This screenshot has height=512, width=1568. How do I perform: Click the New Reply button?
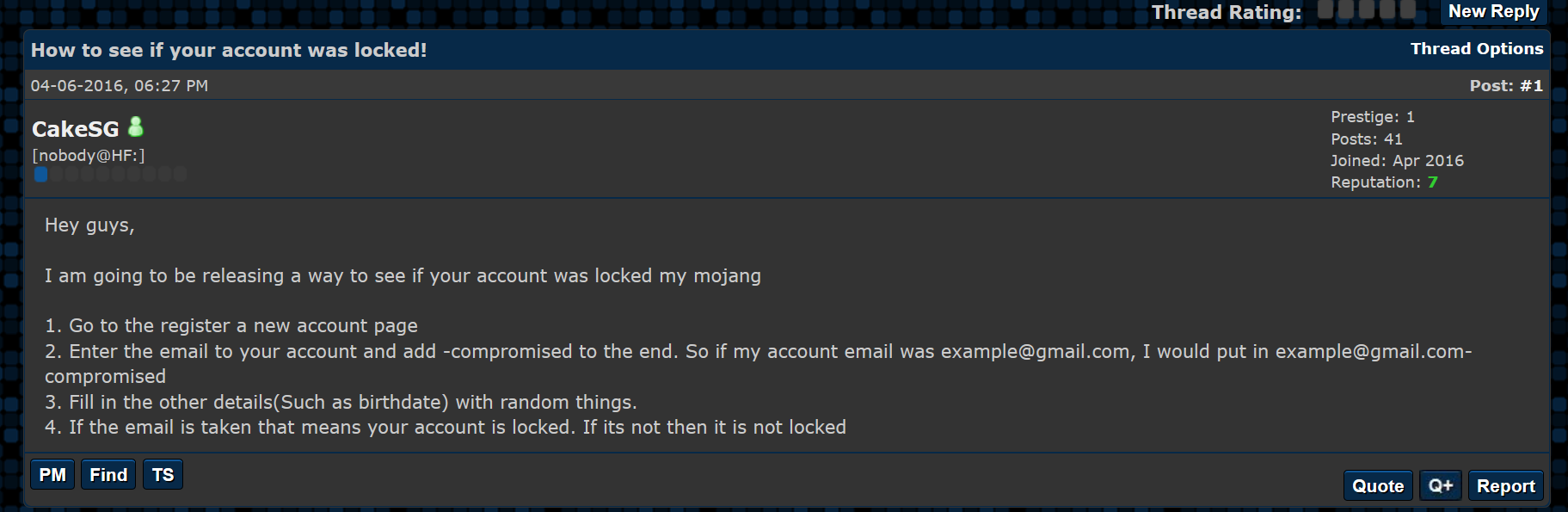[x=1493, y=11]
